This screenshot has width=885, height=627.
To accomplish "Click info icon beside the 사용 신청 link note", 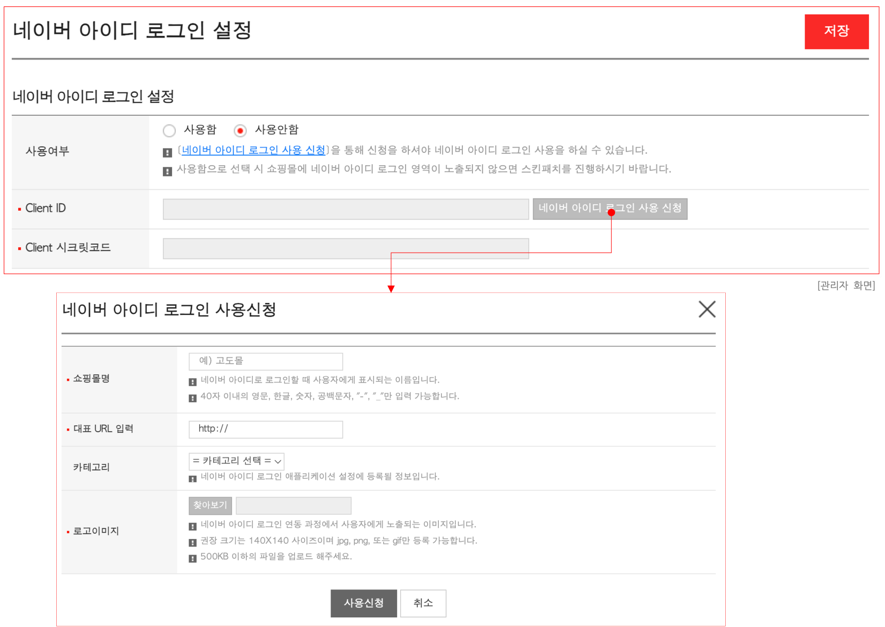I will coord(167,152).
